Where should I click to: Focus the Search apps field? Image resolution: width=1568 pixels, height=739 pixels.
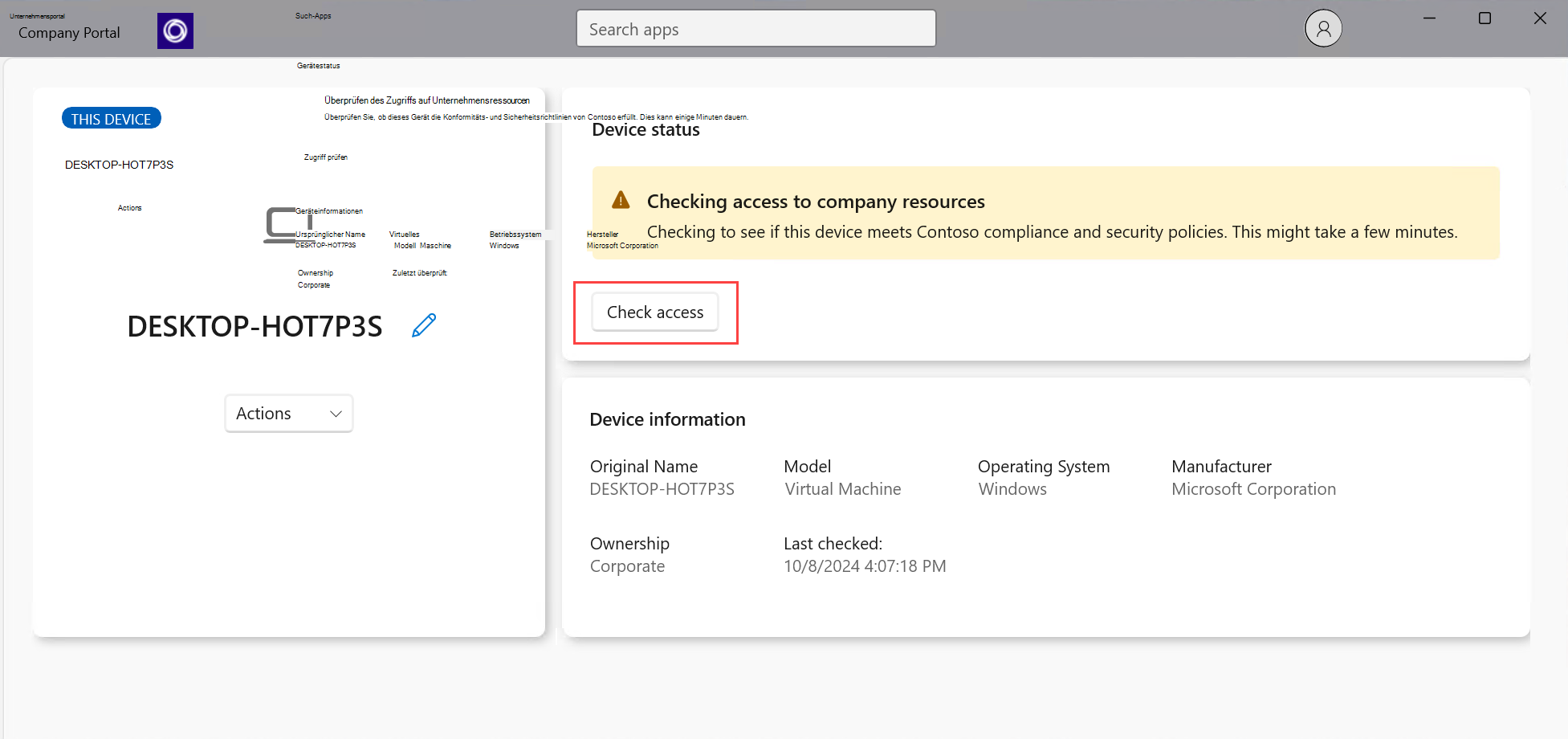tap(756, 29)
